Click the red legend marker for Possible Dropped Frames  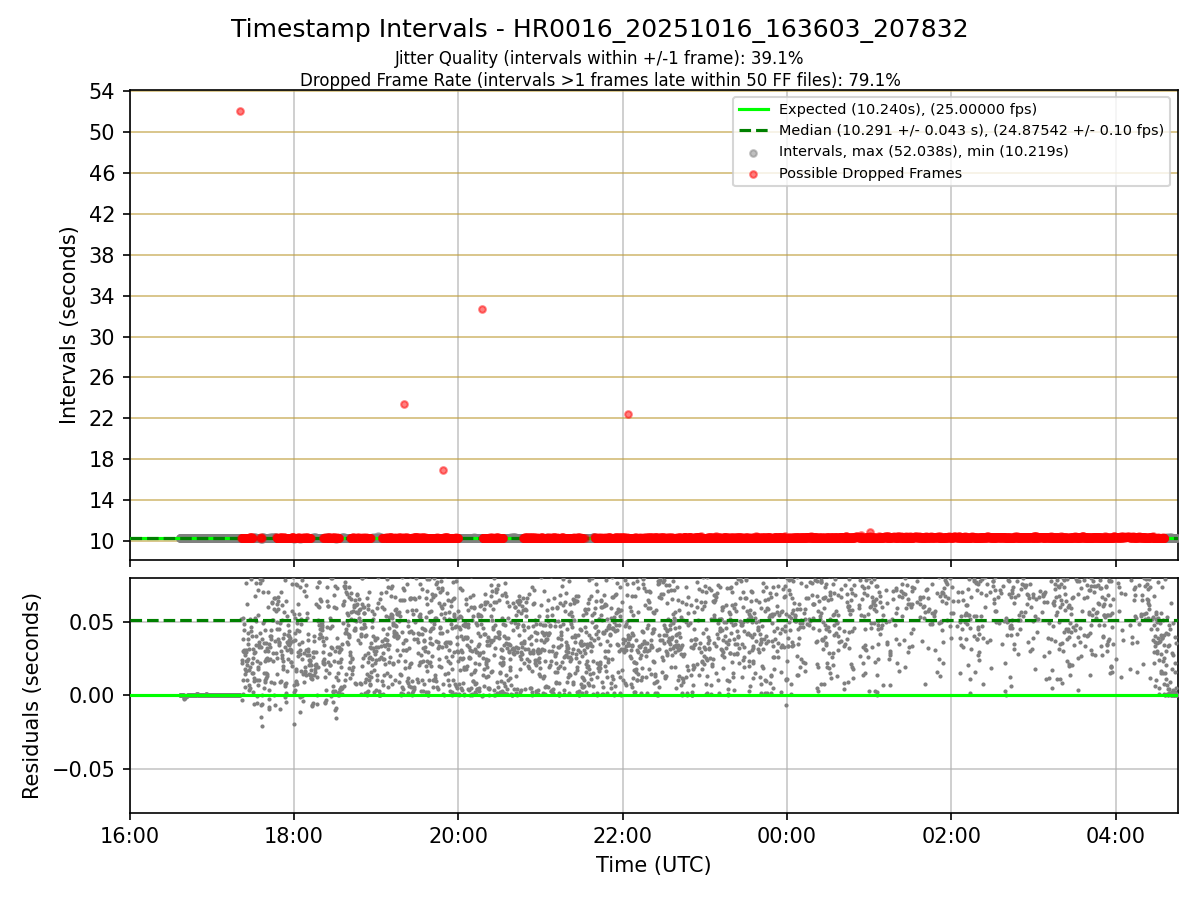point(754,173)
